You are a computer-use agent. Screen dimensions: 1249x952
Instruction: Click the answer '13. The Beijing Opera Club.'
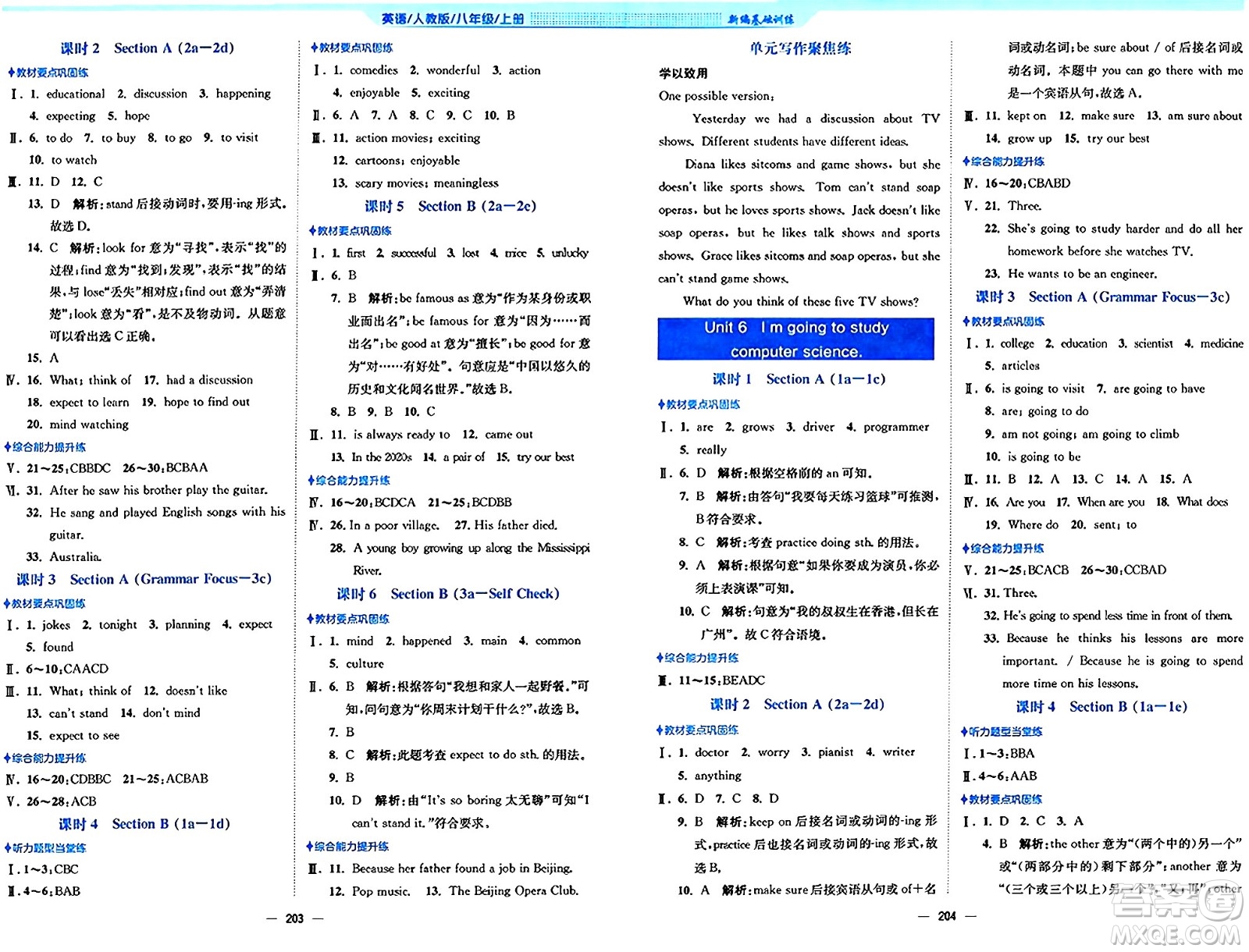[502, 891]
